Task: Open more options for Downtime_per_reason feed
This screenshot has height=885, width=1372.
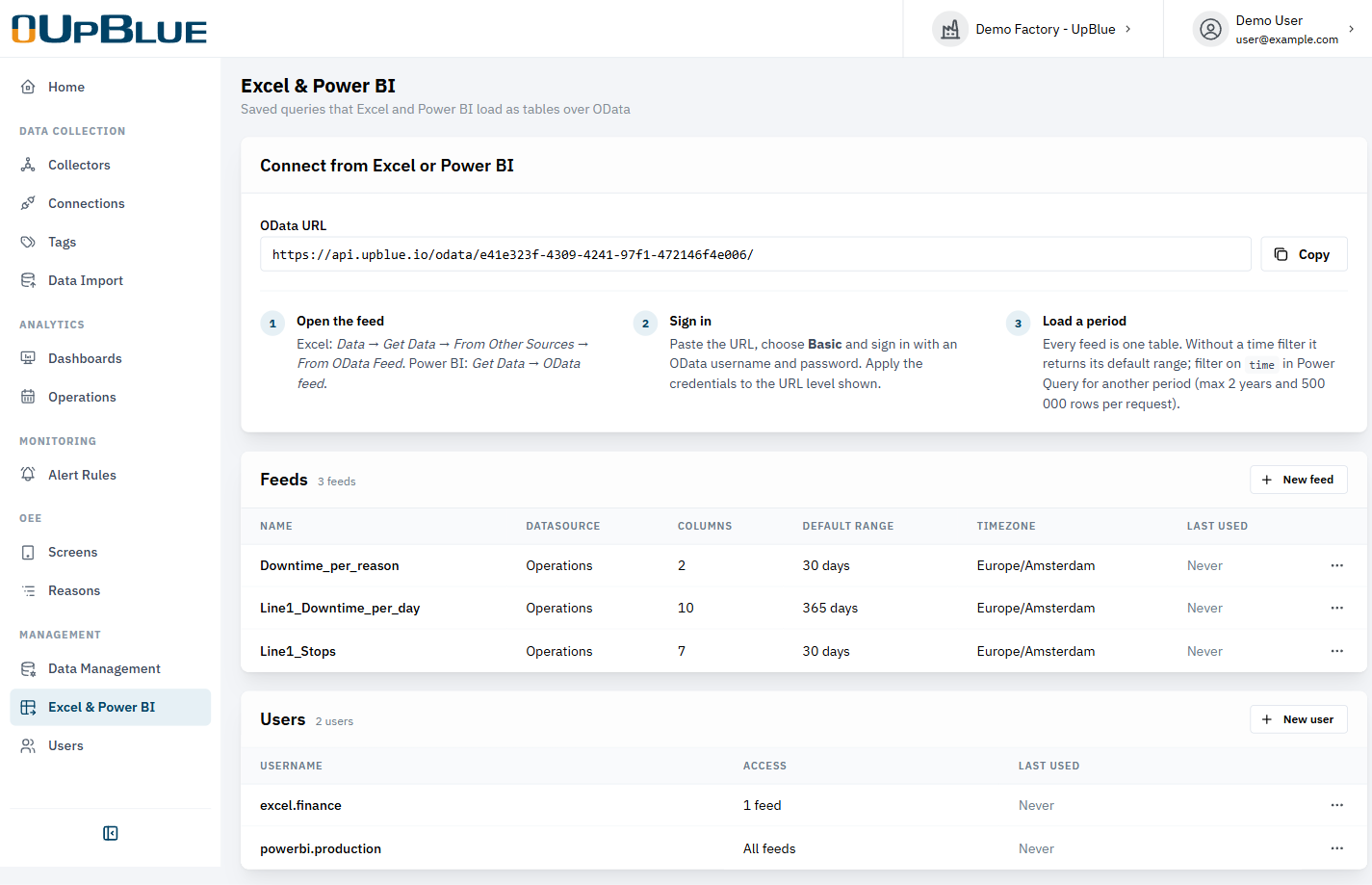Action: click(x=1336, y=565)
